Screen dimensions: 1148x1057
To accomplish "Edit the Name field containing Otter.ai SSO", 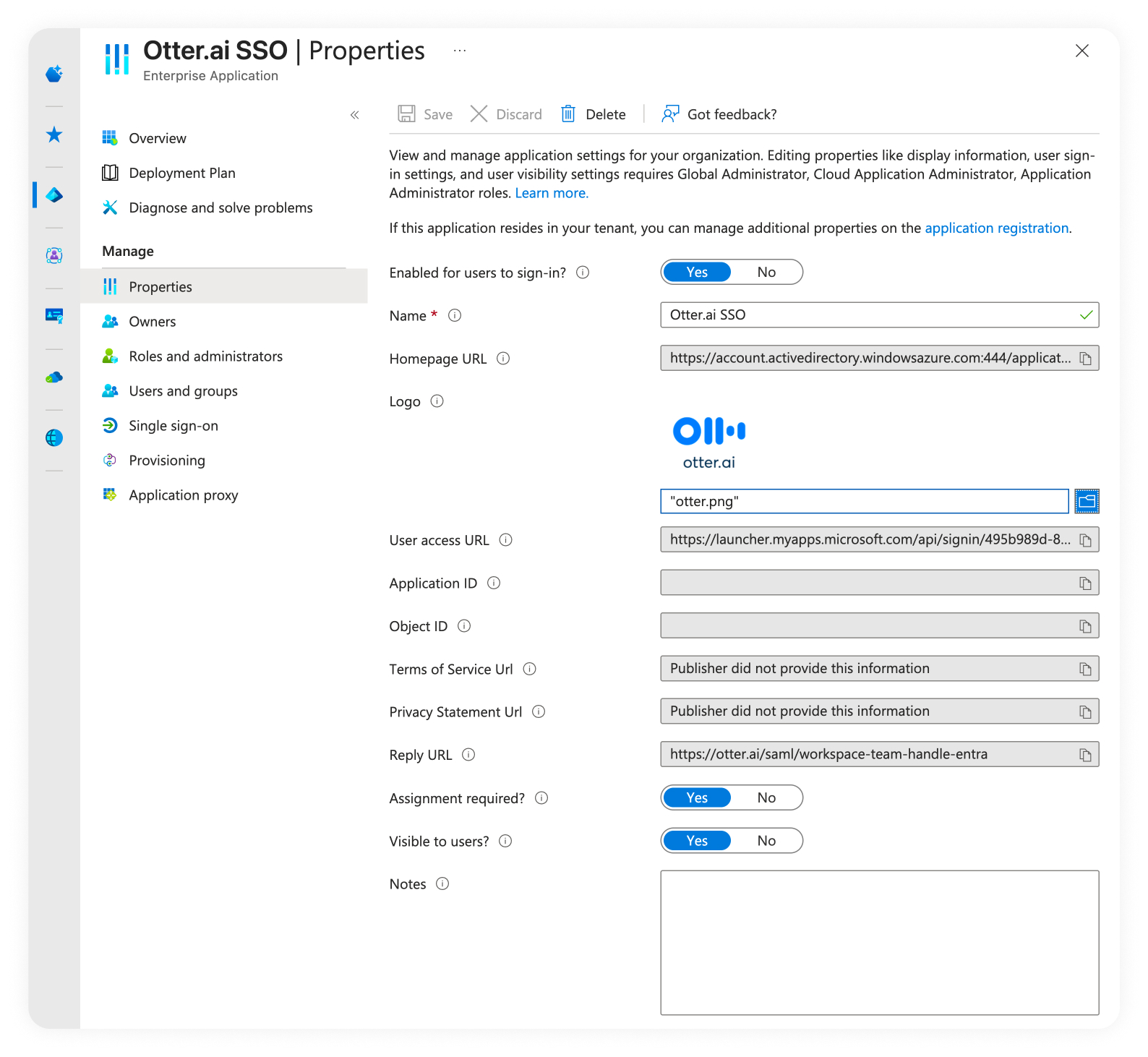I will (x=868, y=315).
